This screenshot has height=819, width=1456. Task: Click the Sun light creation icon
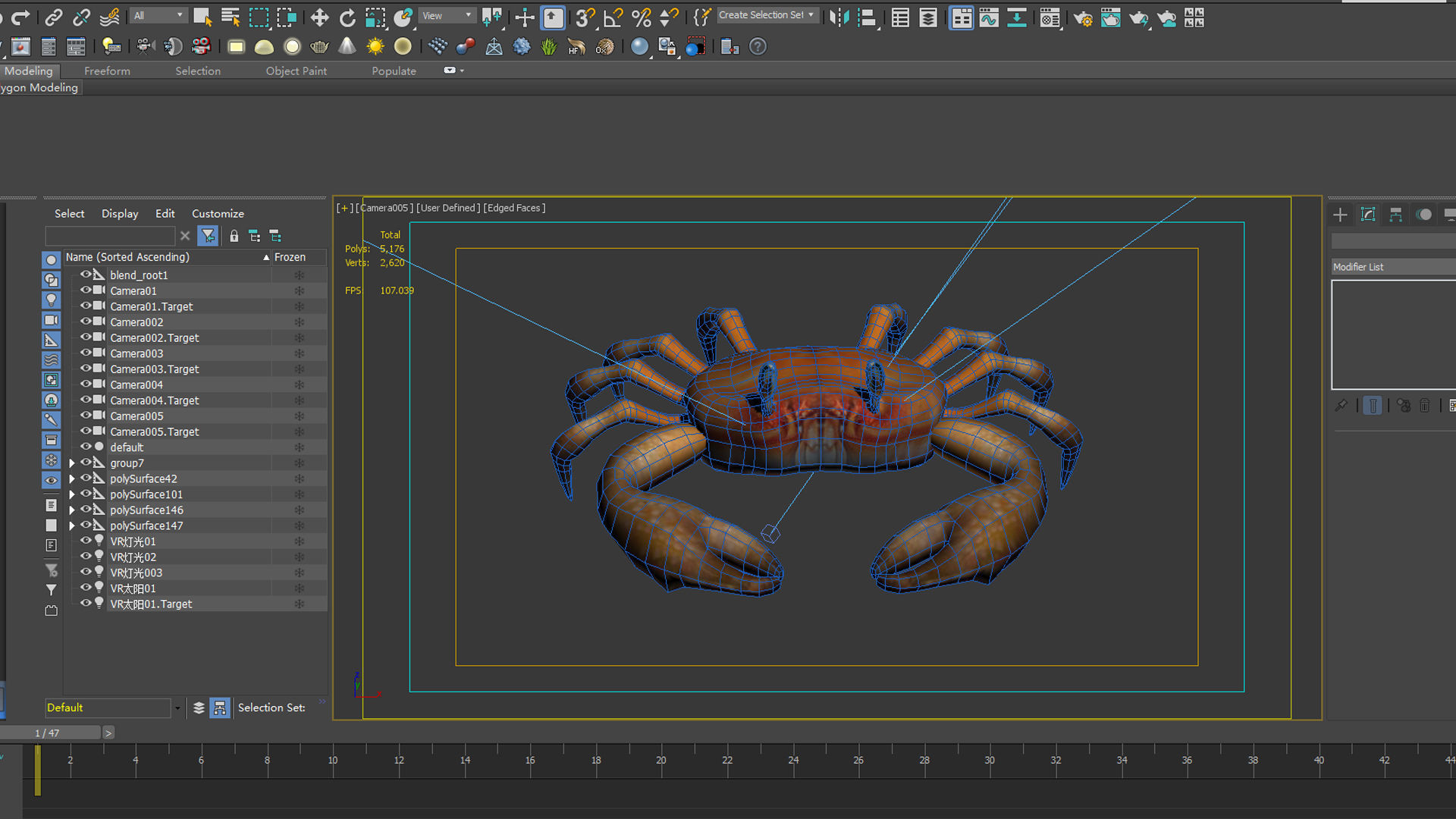375,47
